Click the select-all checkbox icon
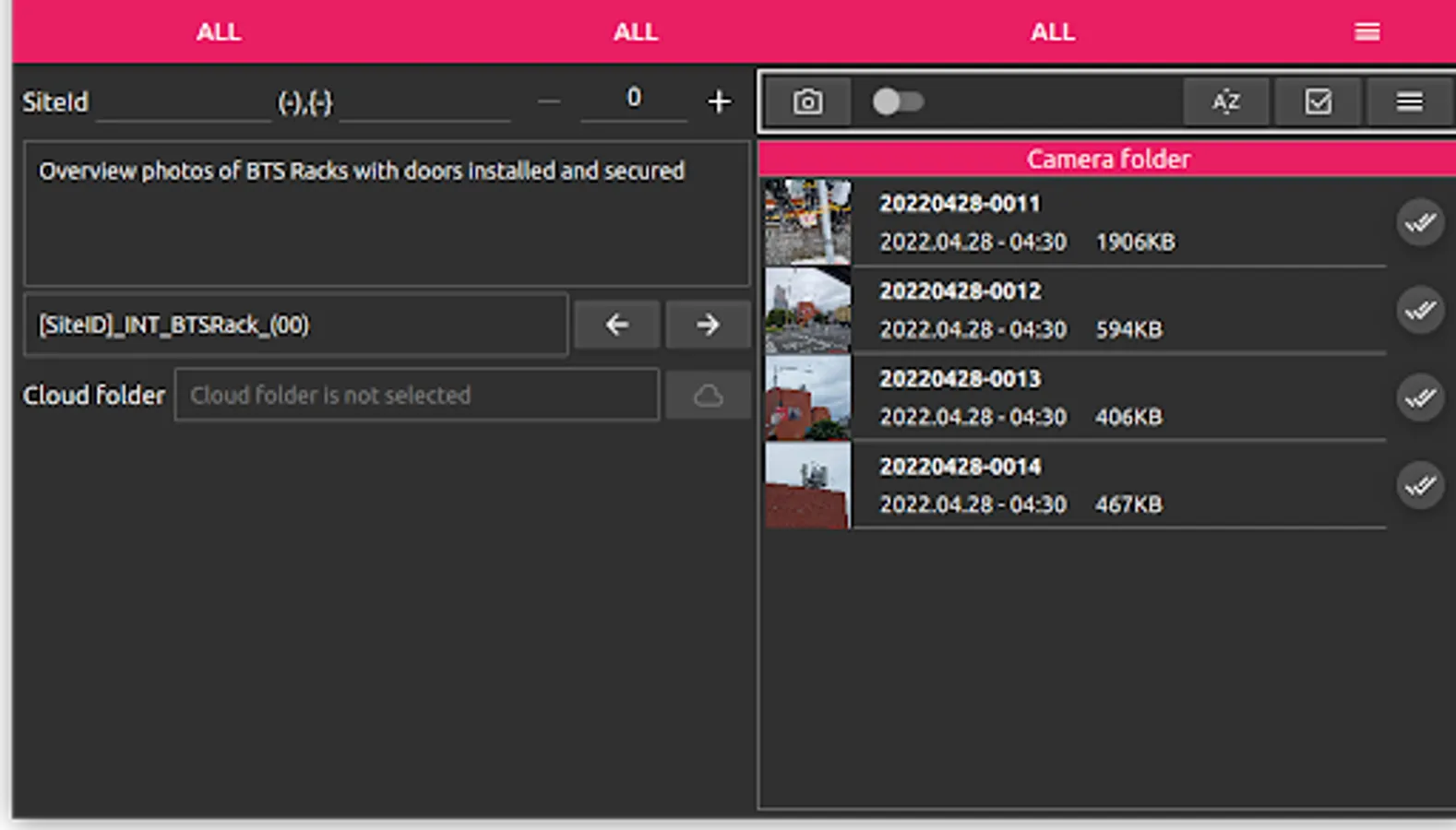Image resolution: width=1456 pixels, height=830 pixels. click(x=1318, y=101)
